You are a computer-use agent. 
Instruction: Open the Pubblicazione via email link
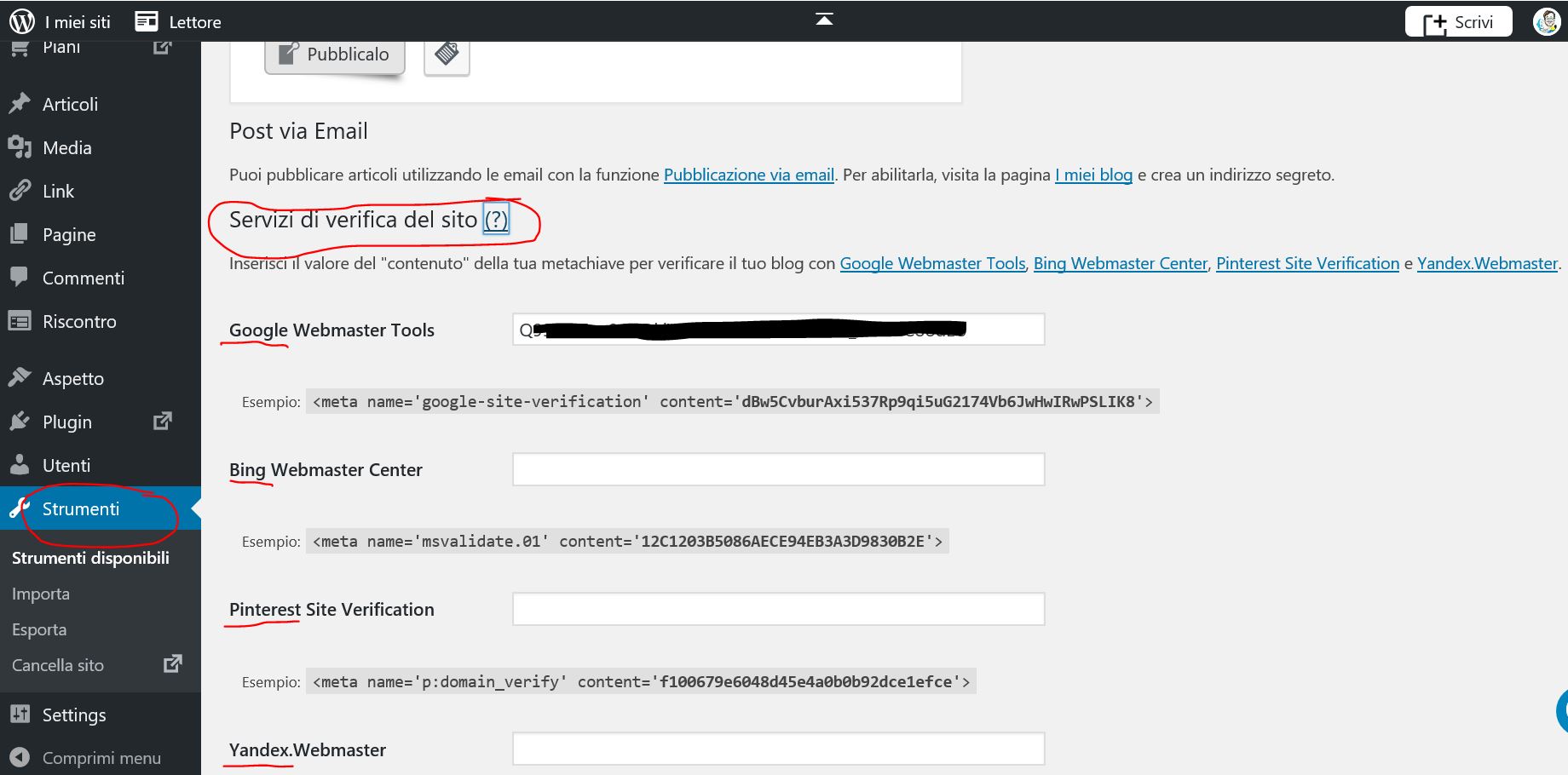(748, 175)
